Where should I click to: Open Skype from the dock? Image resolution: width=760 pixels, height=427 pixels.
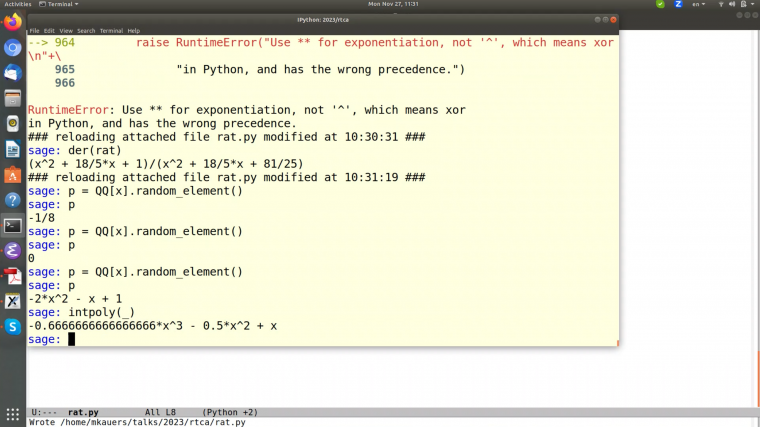tap(13, 326)
